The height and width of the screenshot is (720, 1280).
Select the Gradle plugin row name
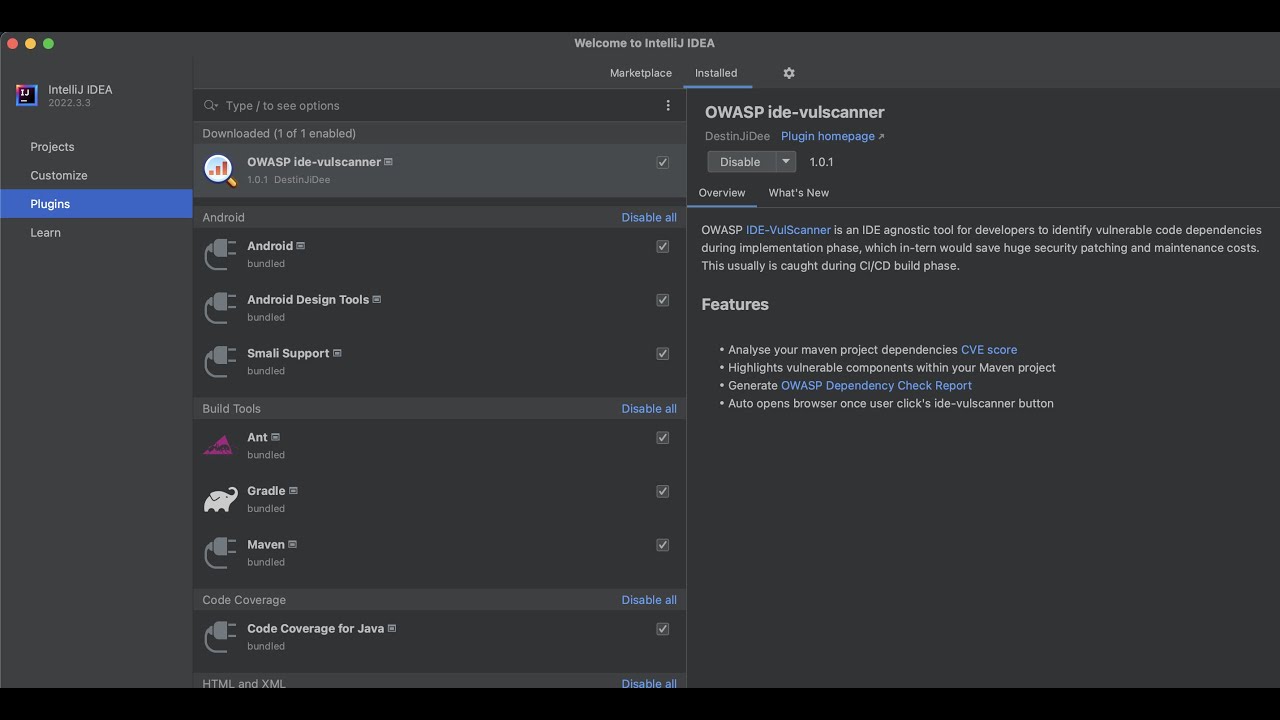click(266, 491)
